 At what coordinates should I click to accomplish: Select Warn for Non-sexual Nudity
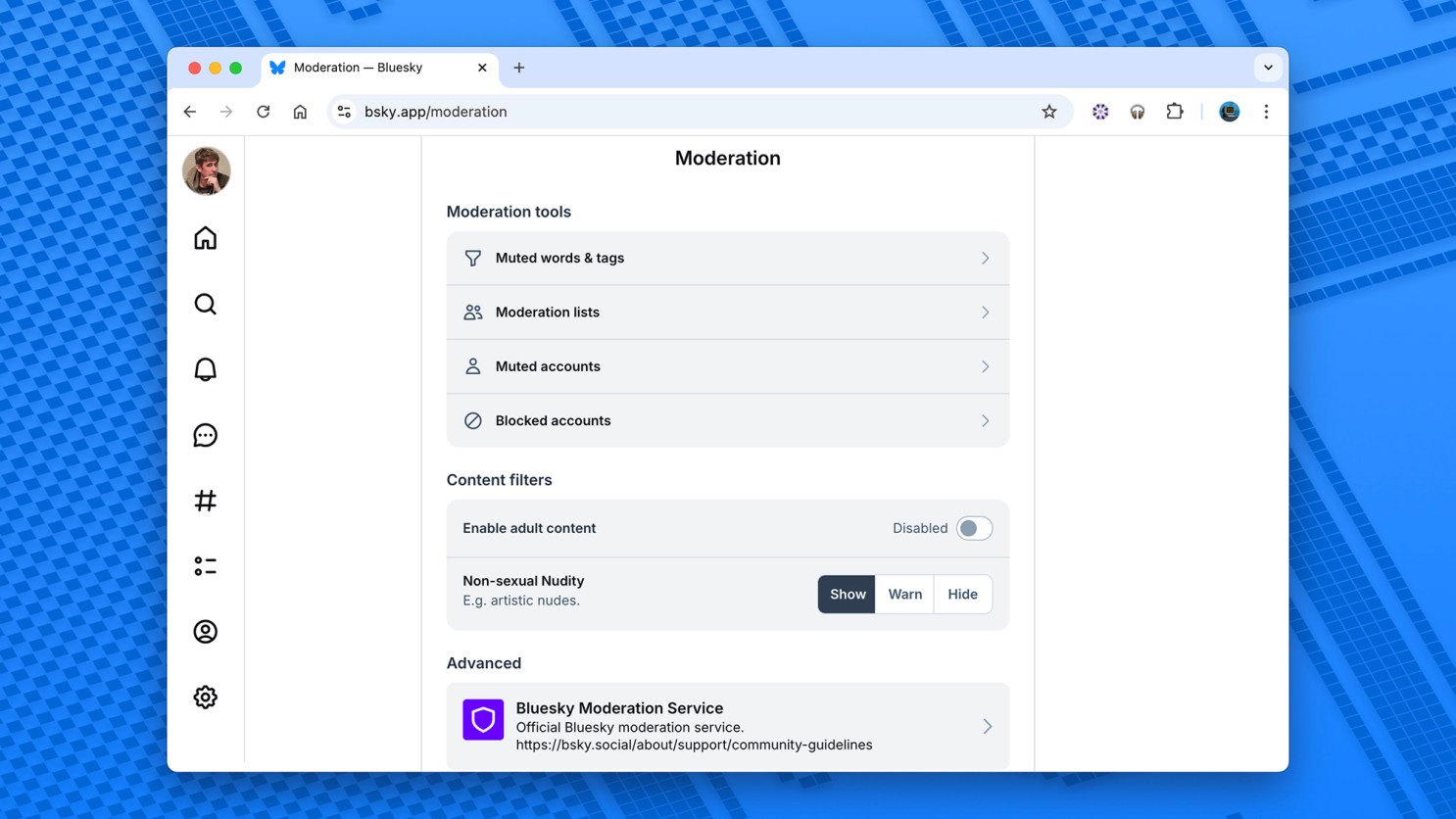pos(903,594)
